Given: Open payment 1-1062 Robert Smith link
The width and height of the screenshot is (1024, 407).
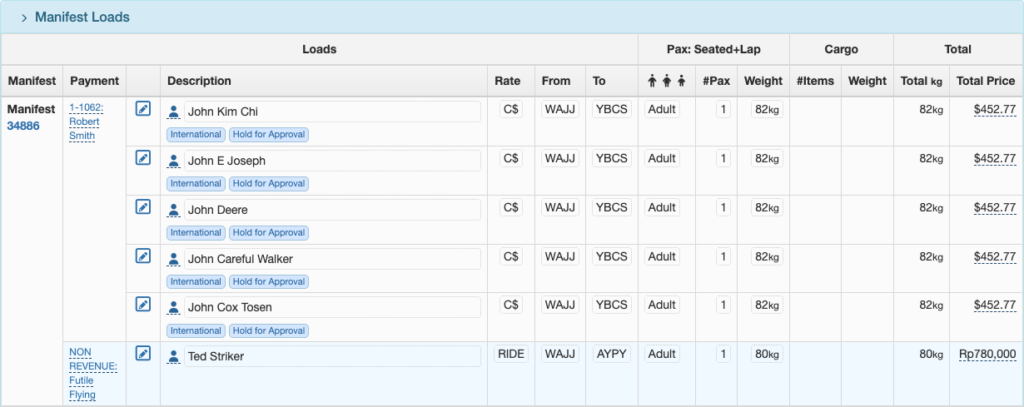Looking at the screenshot, I should click(x=92, y=121).
